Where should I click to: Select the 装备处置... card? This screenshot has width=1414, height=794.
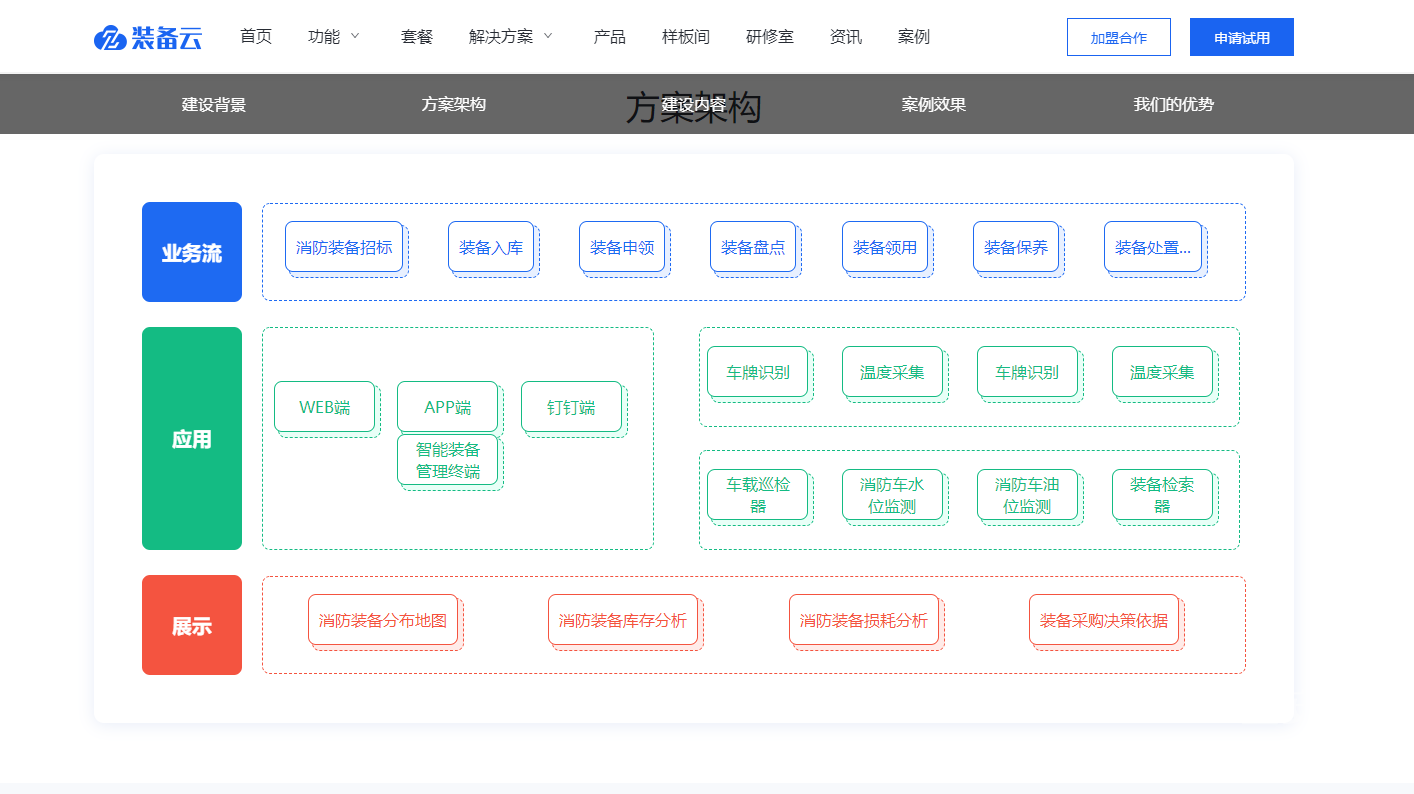tap(1153, 247)
